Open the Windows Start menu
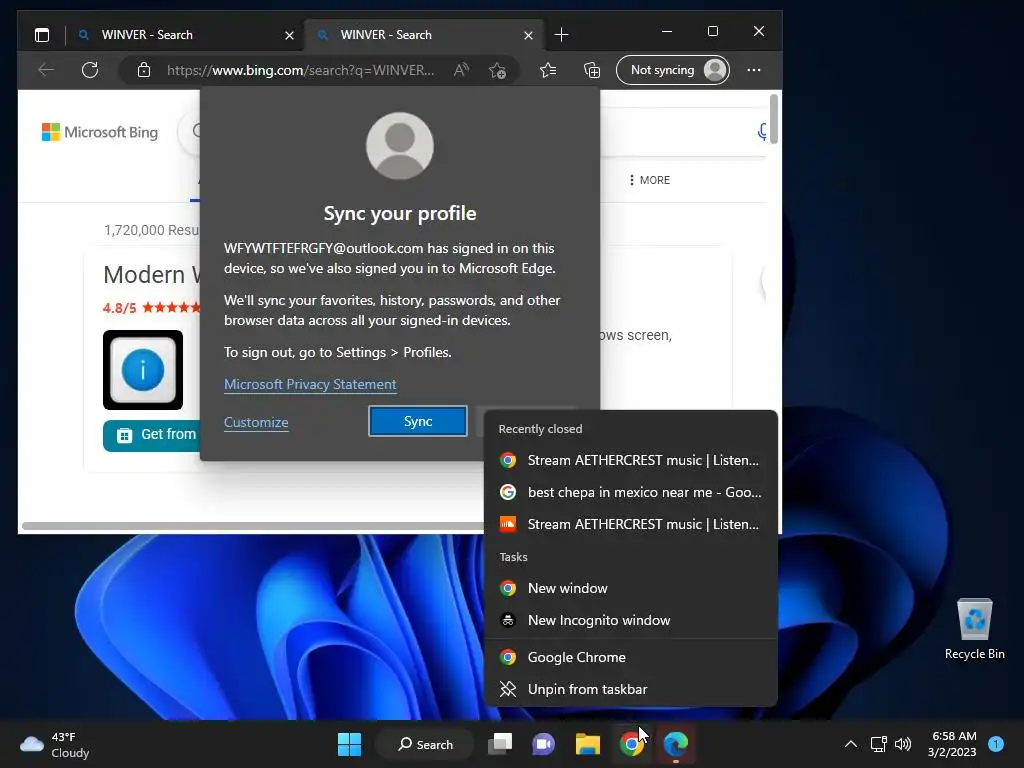Screen dimensions: 1024x768 [349, 744]
